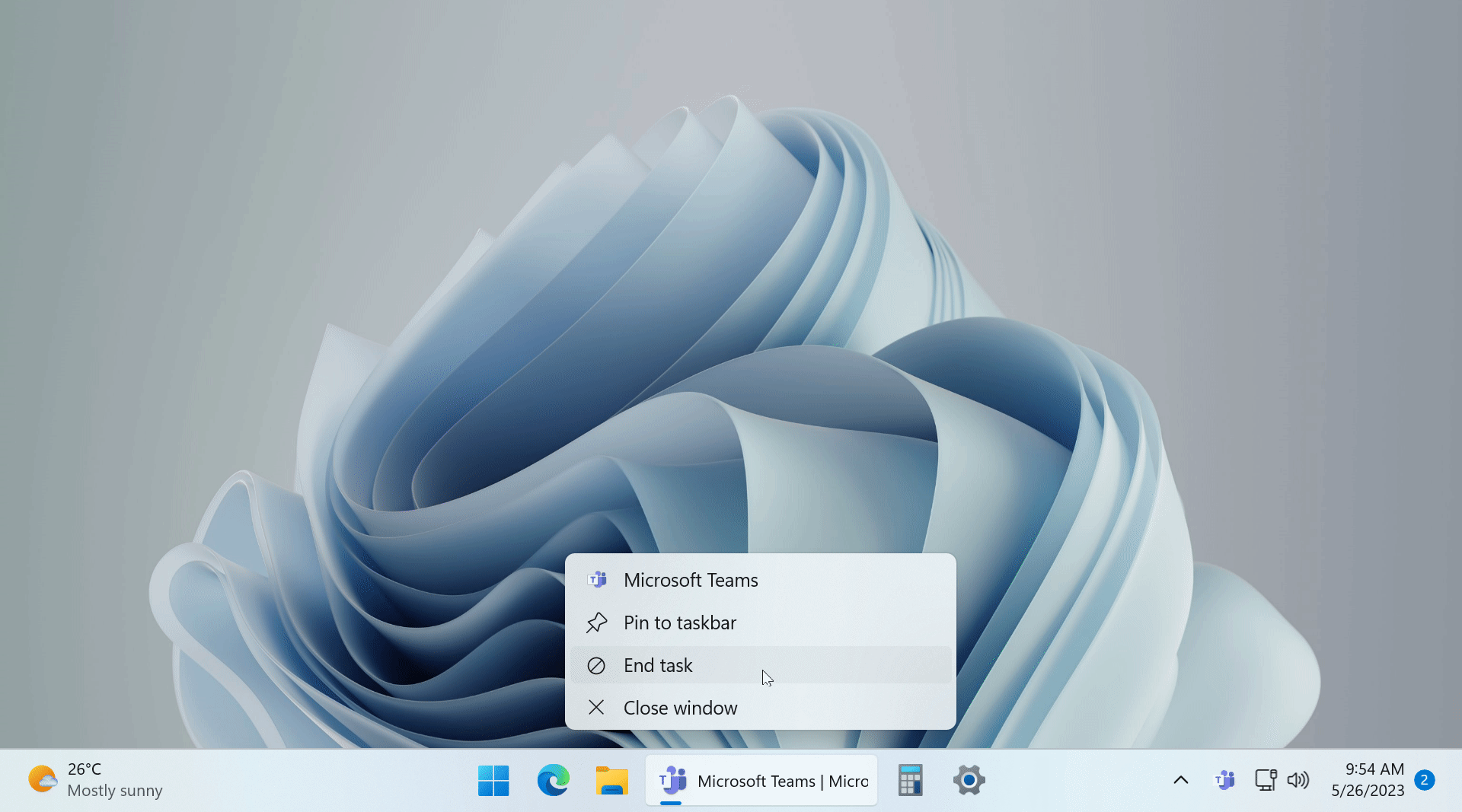Open File Explorer from the taskbar
Viewport: 1462px width, 812px height.
[x=611, y=780]
